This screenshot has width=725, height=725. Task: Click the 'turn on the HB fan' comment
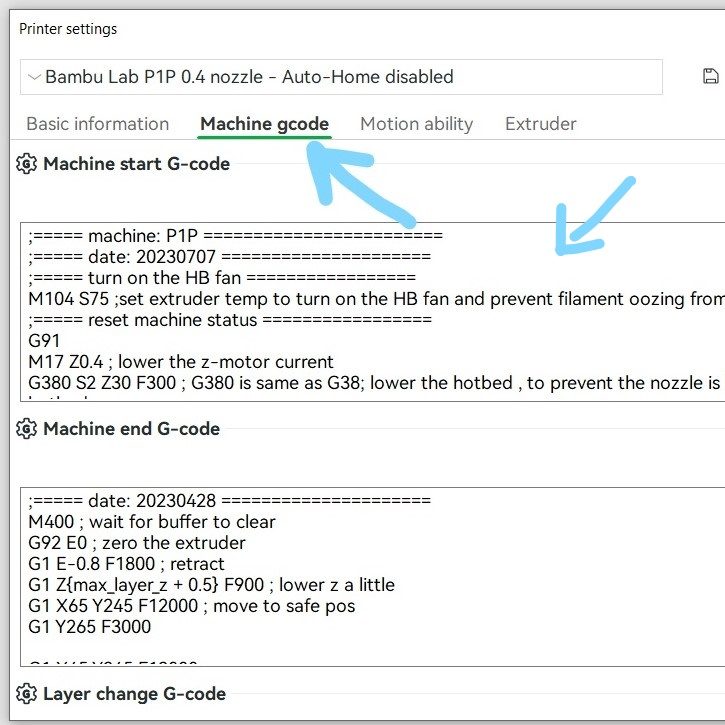[221, 278]
